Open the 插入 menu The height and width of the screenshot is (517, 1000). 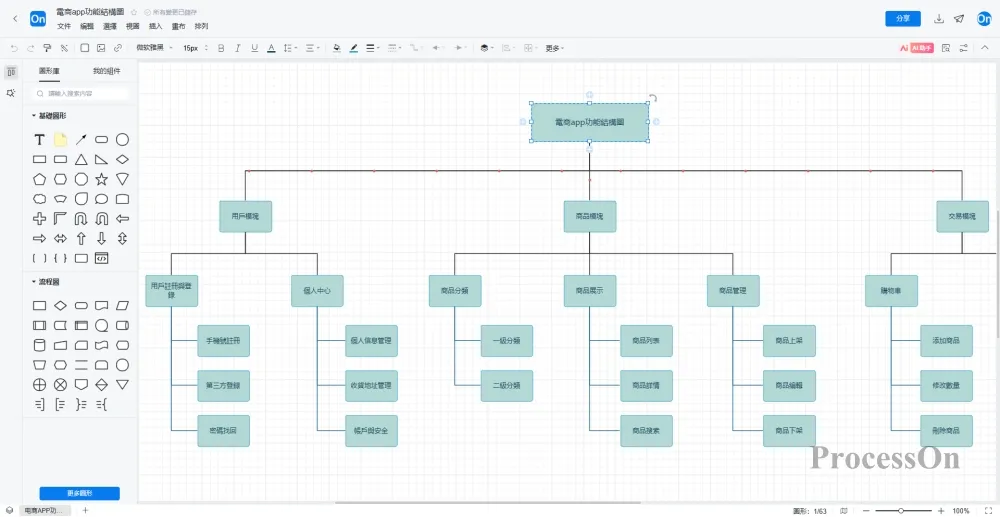click(155, 26)
